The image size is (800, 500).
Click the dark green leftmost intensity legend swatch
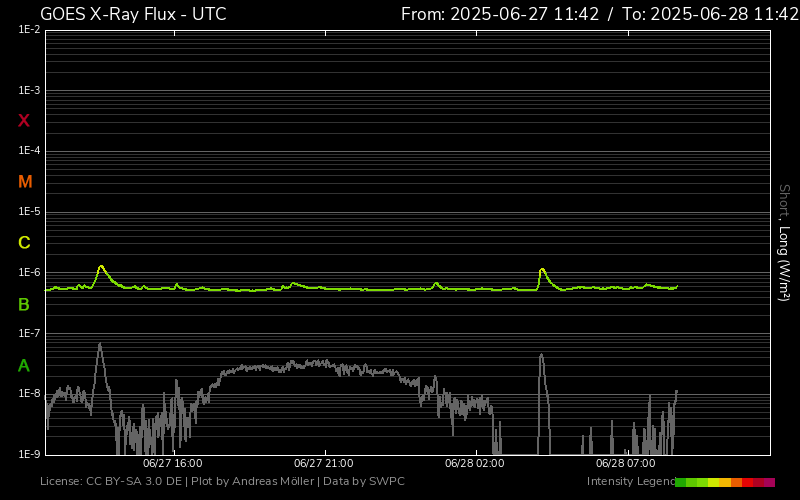[x=681, y=482]
